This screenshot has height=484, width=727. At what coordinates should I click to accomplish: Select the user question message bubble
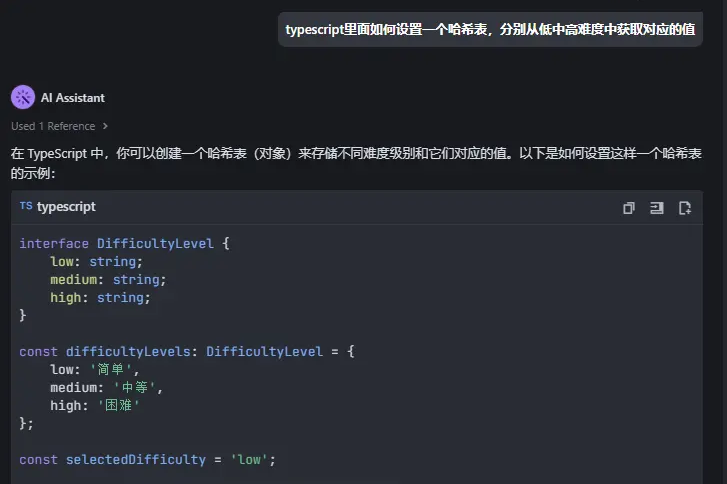(490, 30)
